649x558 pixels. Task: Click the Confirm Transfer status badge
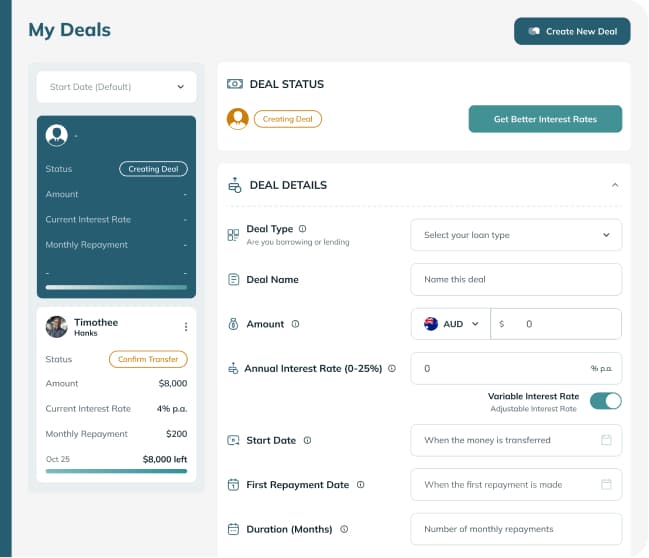click(x=148, y=359)
